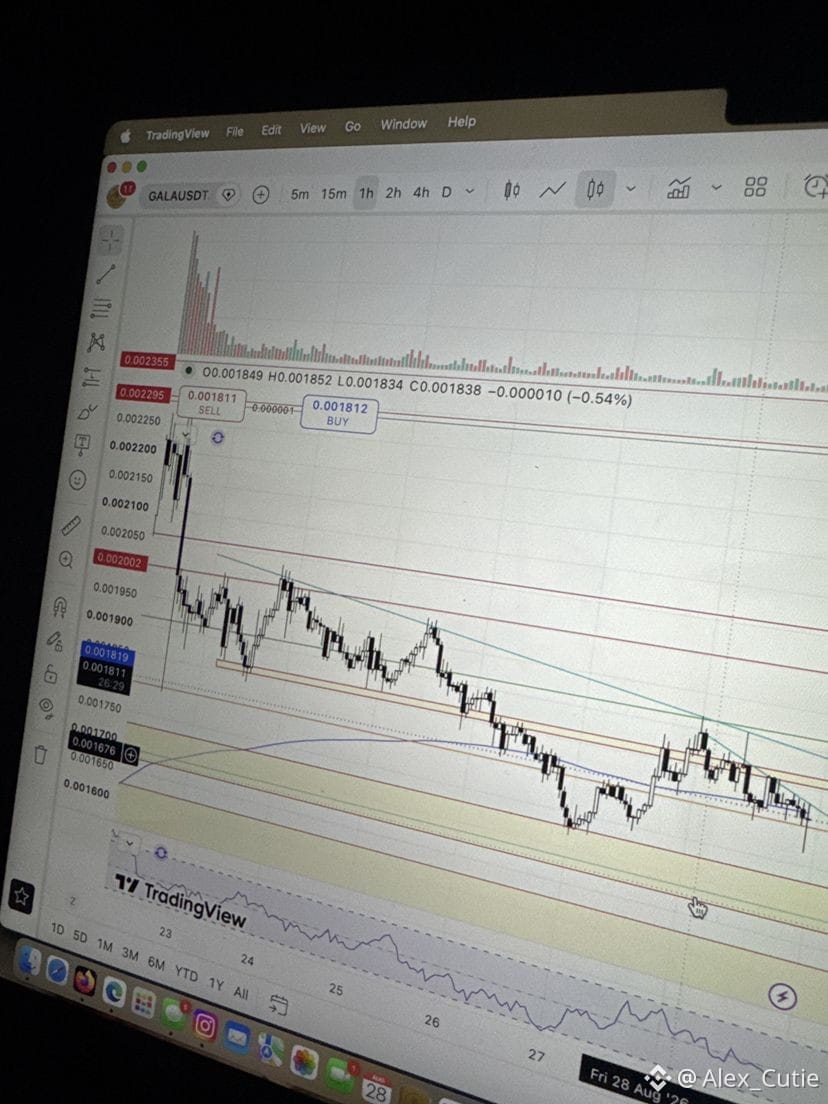Open Finder from the Dock
Image resolution: width=828 pixels, height=1104 pixels.
(x=30, y=960)
